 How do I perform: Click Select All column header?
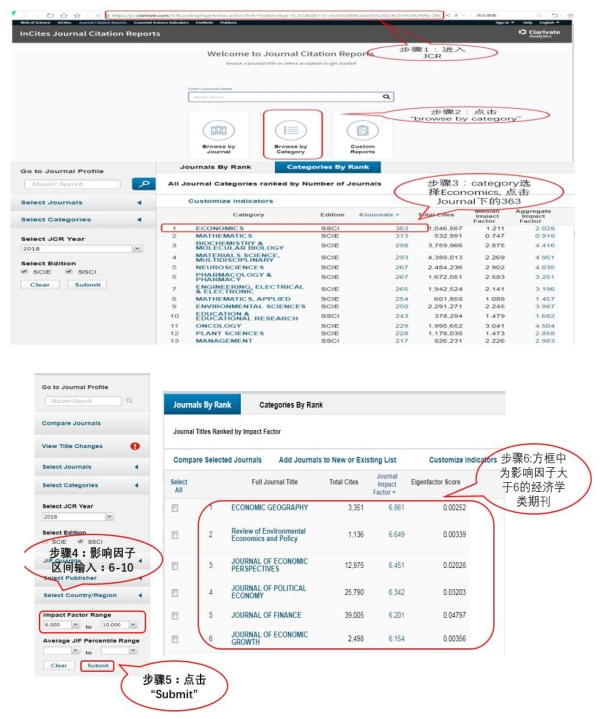coord(178,486)
